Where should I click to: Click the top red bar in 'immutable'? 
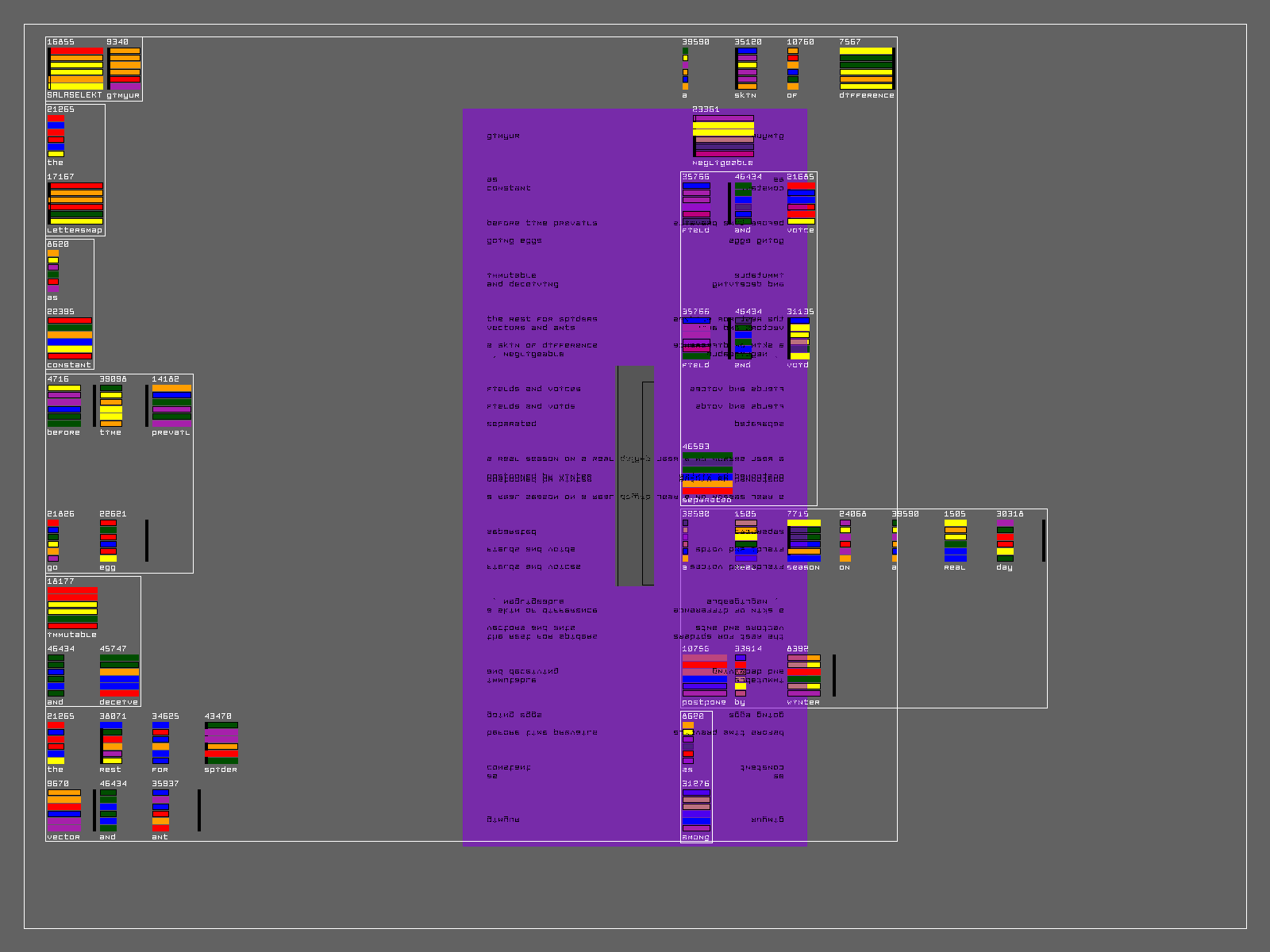[72, 590]
